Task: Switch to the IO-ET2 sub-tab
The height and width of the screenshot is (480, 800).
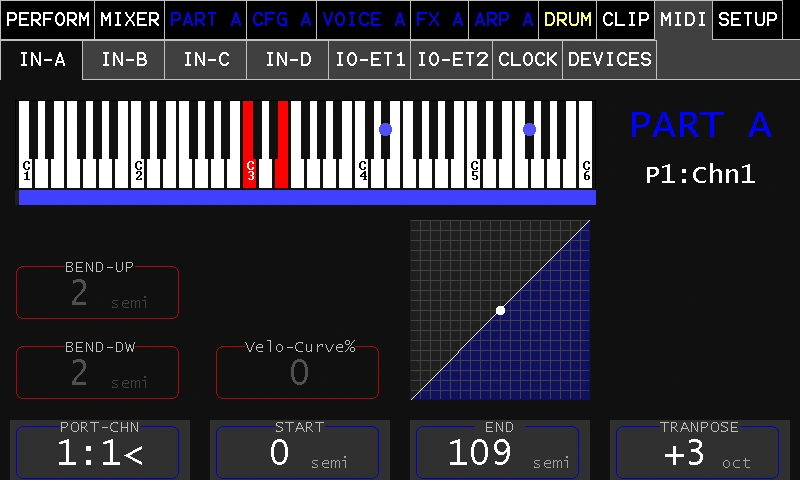Action: coord(452,60)
